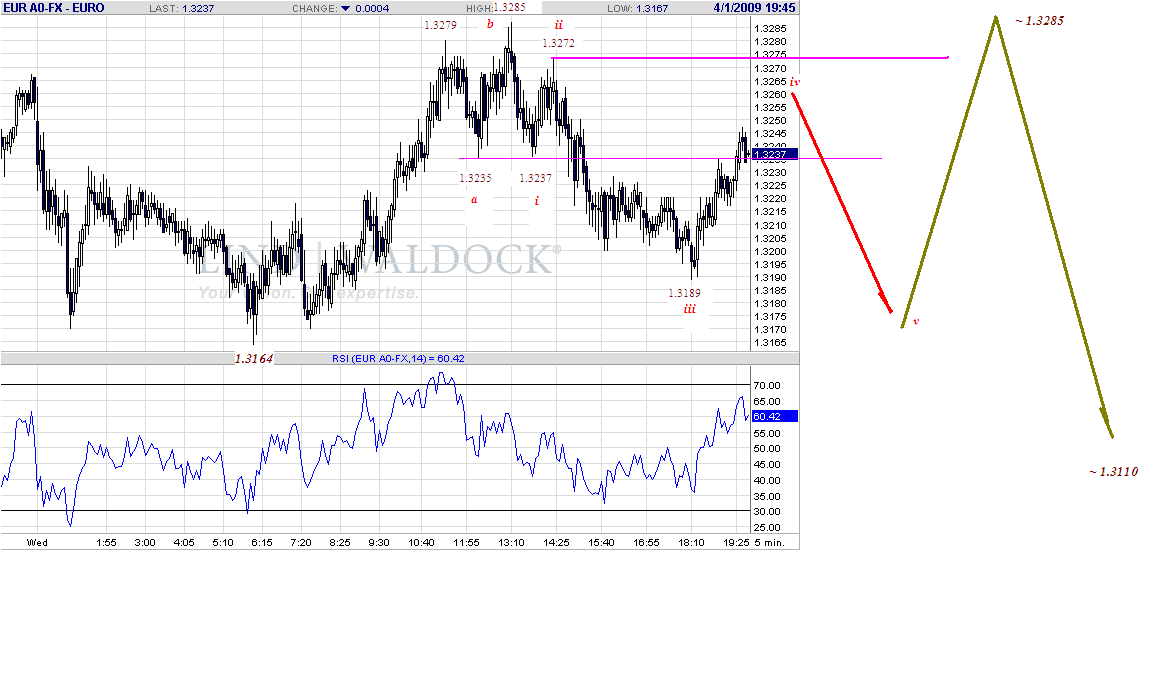The height and width of the screenshot is (681, 1149).
Task: Click the 1.3230 price axis label
Action: tap(770, 172)
